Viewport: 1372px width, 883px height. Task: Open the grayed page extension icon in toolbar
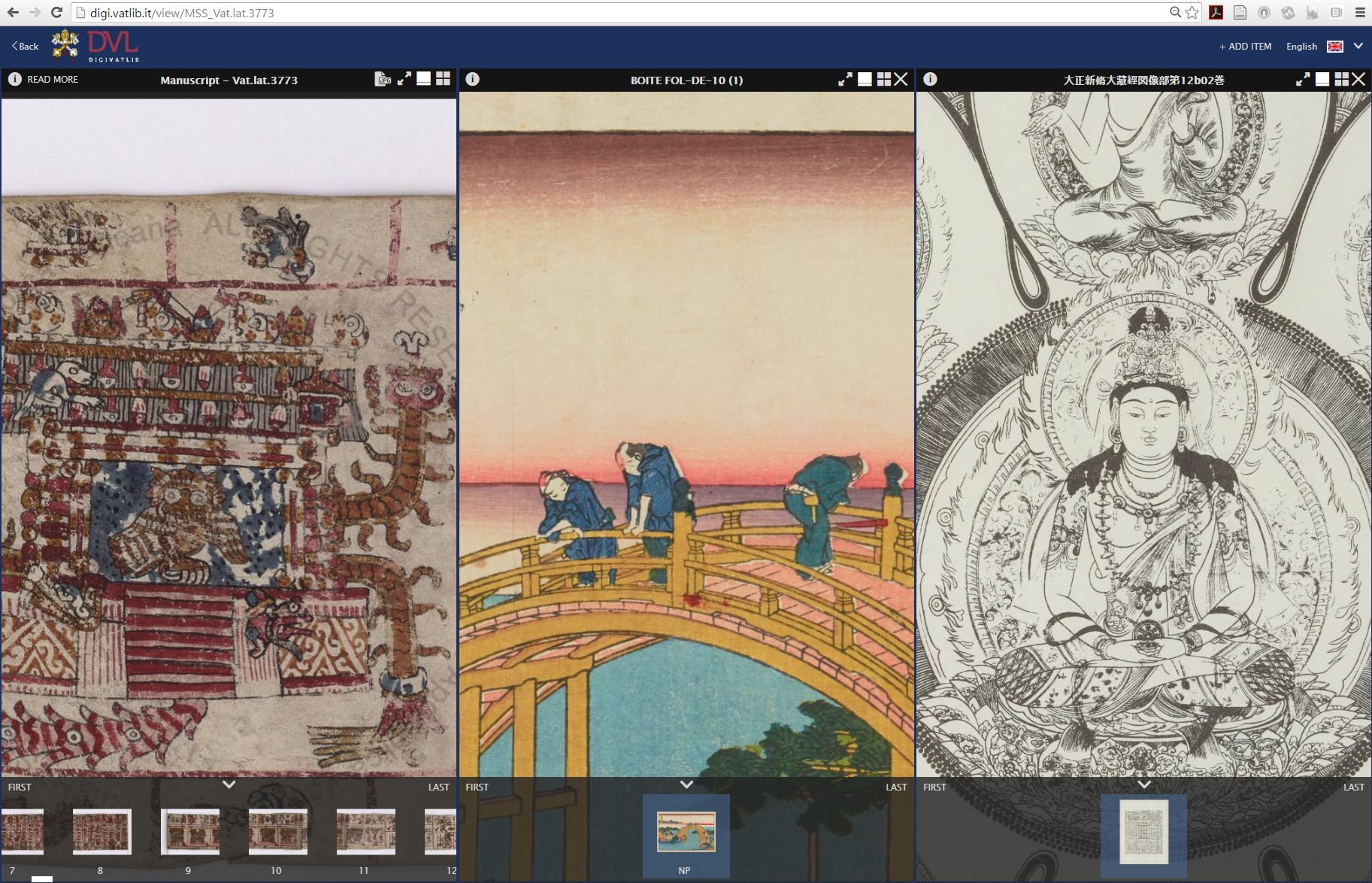pyautogui.click(x=1240, y=12)
